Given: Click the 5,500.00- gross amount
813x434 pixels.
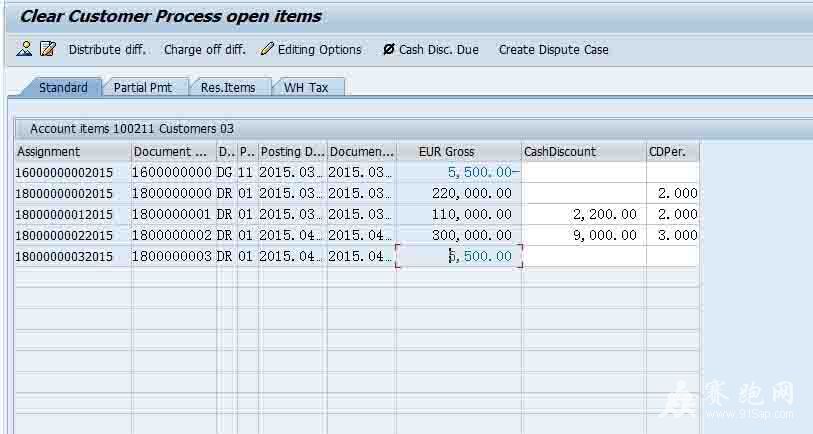Looking at the screenshot, I should coord(459,172).
